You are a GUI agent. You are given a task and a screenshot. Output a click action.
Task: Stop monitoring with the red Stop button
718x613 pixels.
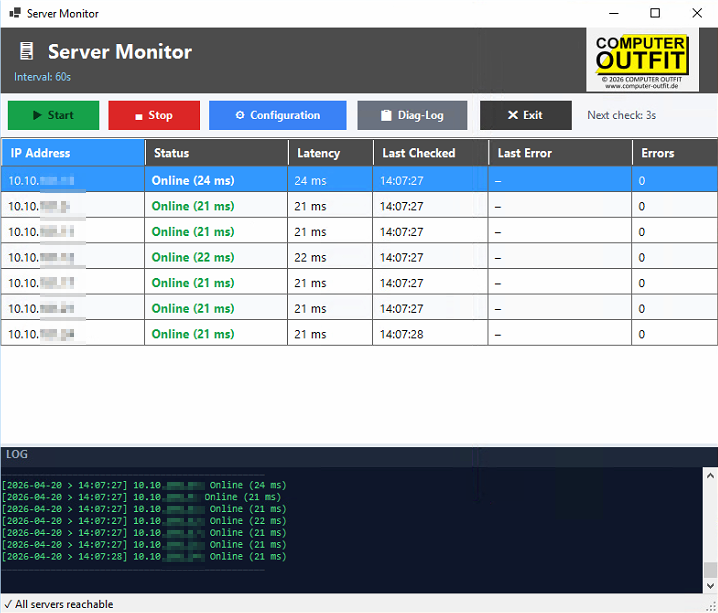click(x=154, y=115)
